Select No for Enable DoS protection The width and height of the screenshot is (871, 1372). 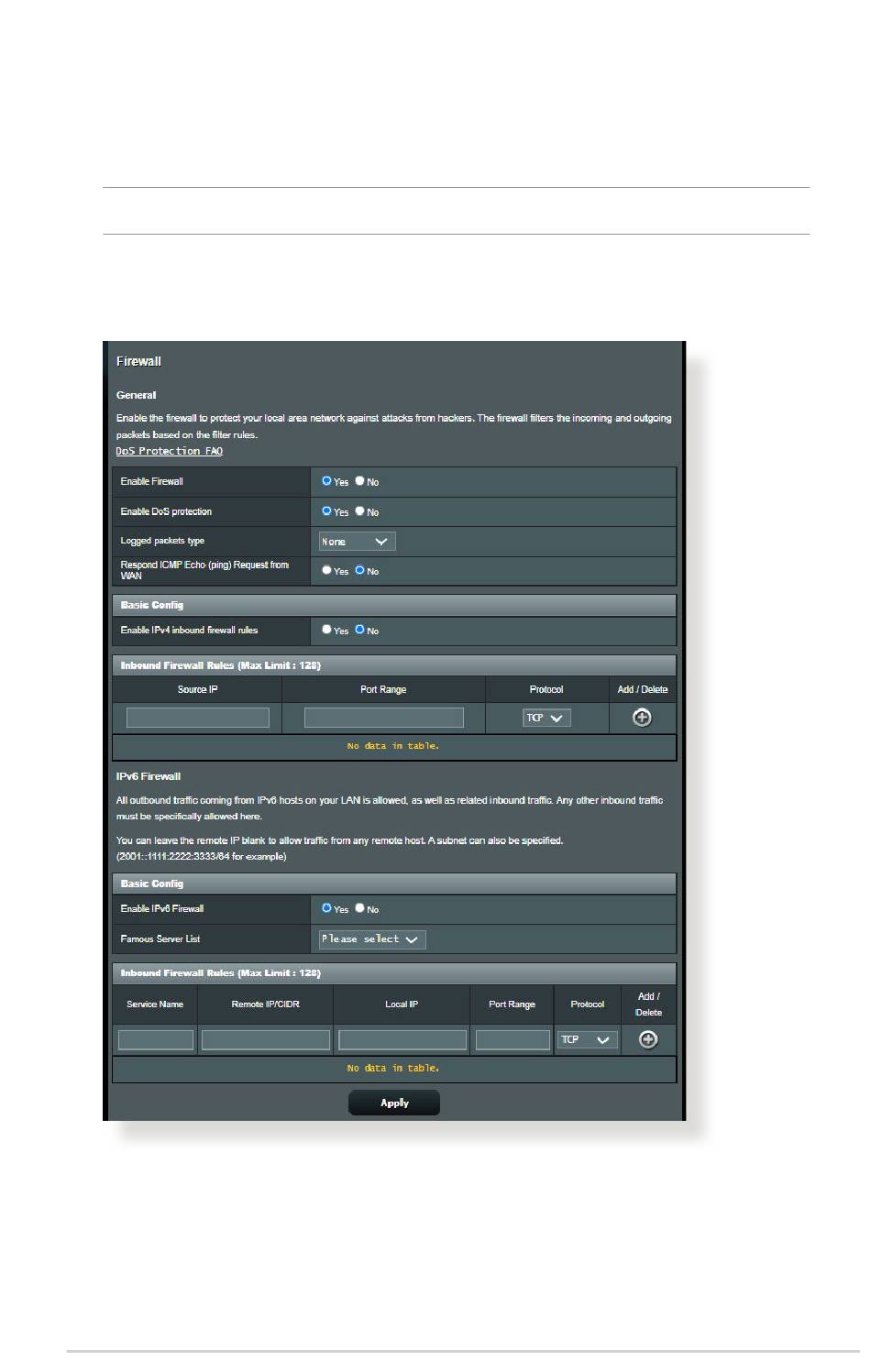[360, 510]
